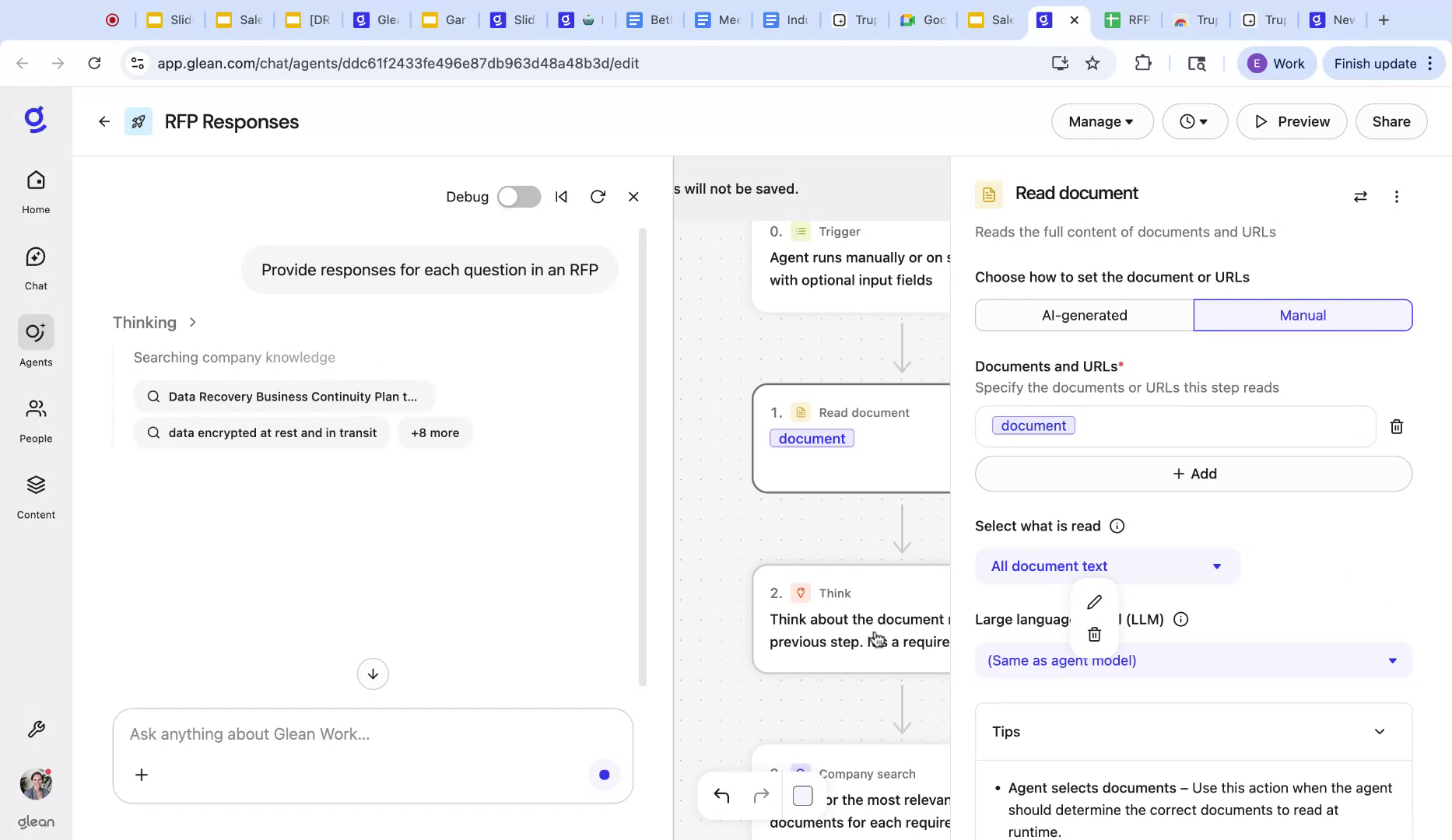Viewport: 1452px width, 840px height.
Task: Open the Manage menu
Action: [1101, 121]
